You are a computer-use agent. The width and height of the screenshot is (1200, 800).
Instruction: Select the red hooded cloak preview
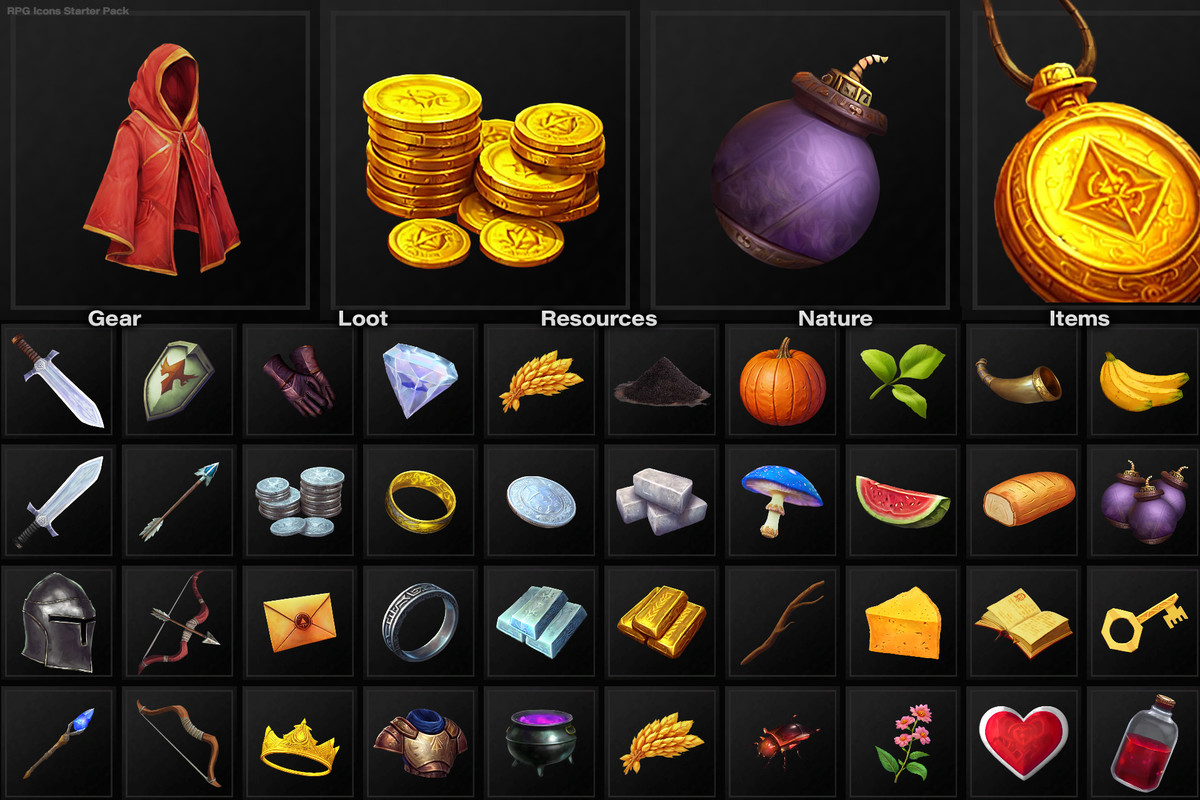[162, 160]
